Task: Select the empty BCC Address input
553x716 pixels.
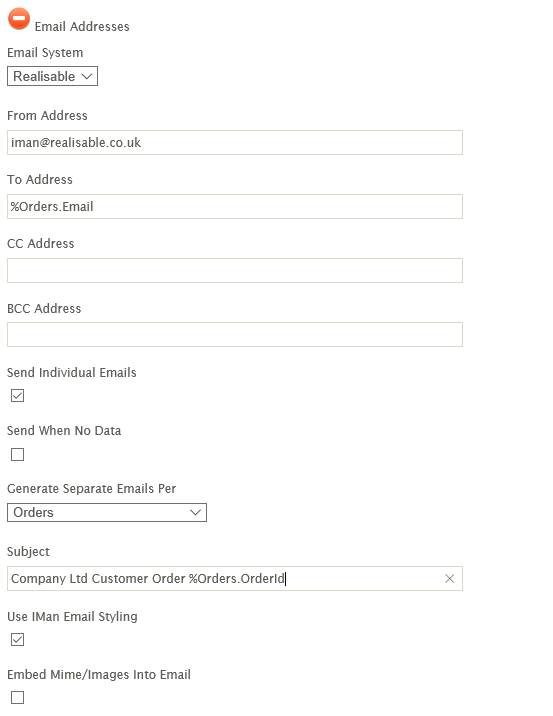Action: click(x=235, y=334)
